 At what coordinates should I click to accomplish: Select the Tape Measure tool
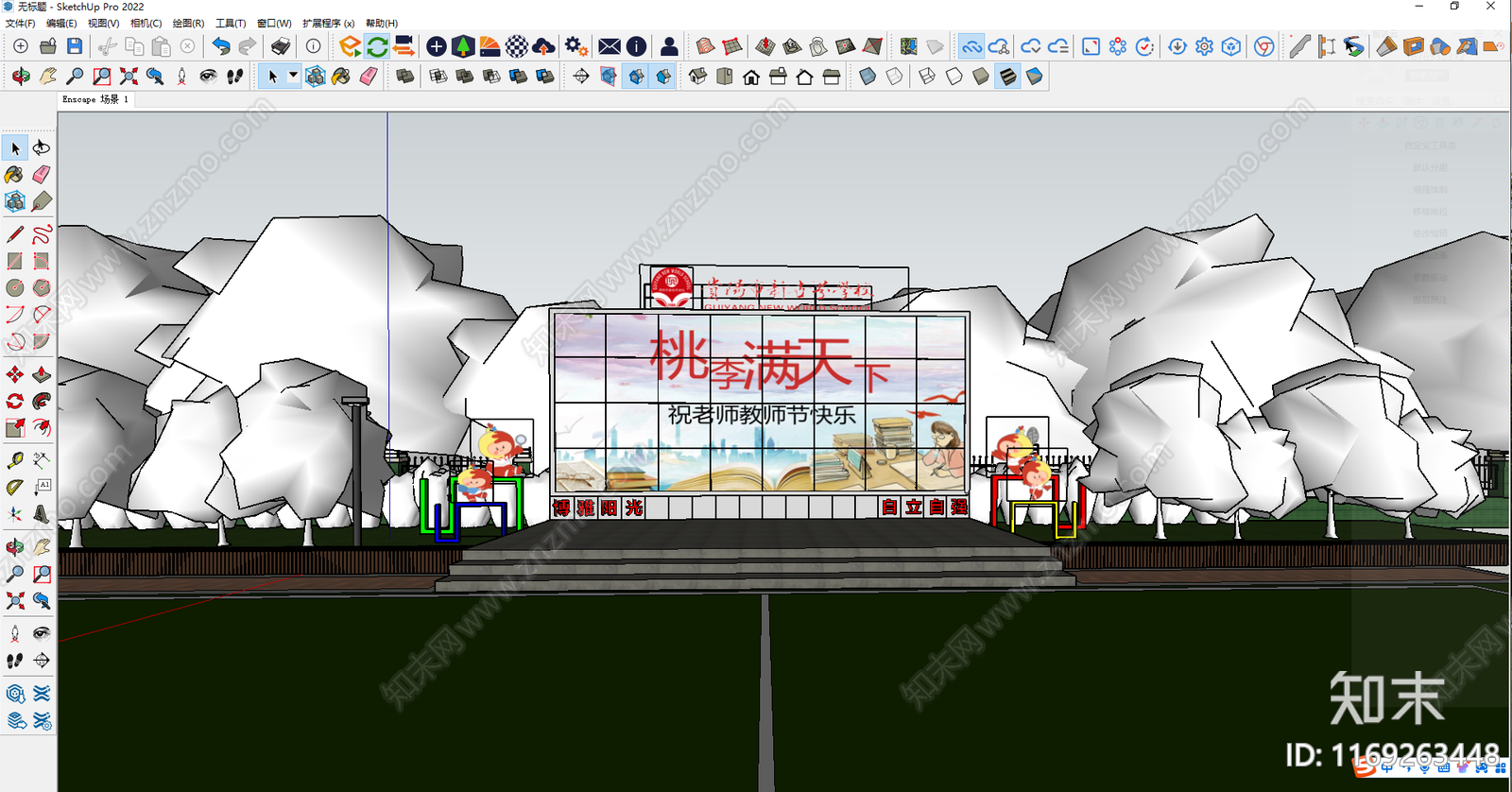click(x=15, y=460)
